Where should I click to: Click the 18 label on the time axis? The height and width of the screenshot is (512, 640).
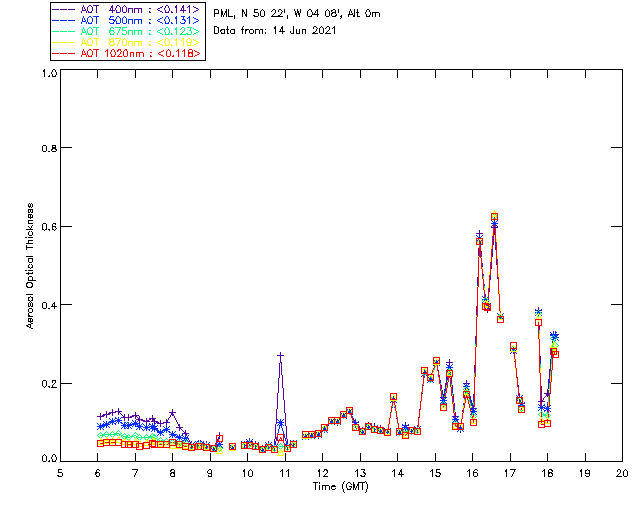[547, 473]
